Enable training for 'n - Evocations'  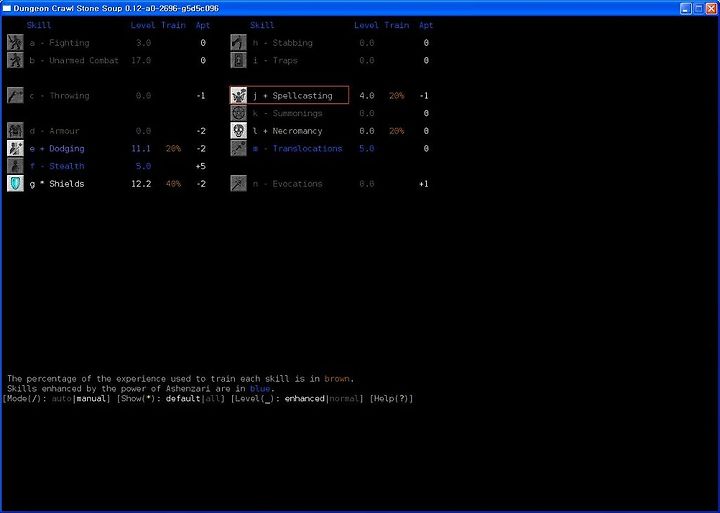(x=287, y=184)
